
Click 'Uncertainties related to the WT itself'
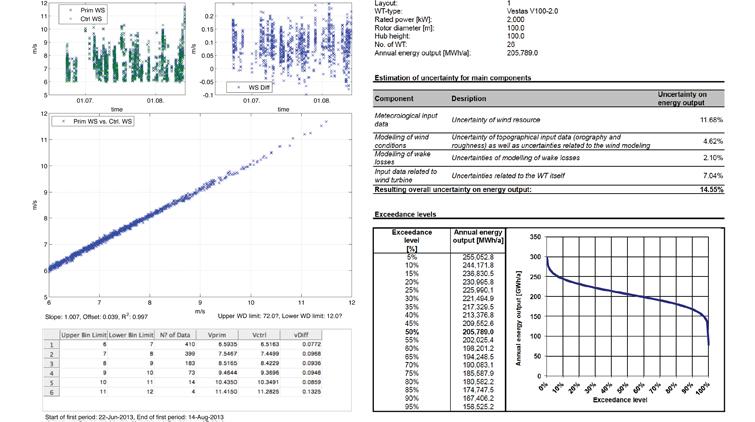[508, 176]
